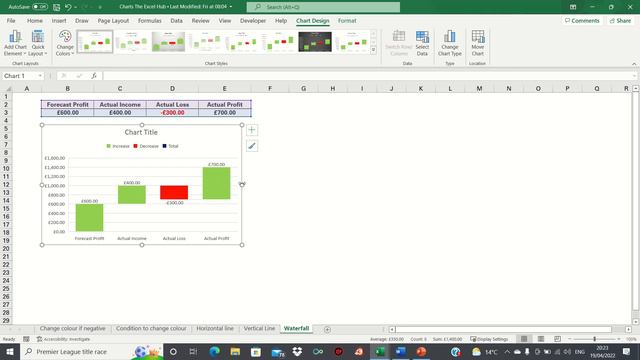Screen dimensions: 640x360
Task: Click the Undo arrow icon
Action: (x=68, y=7)
